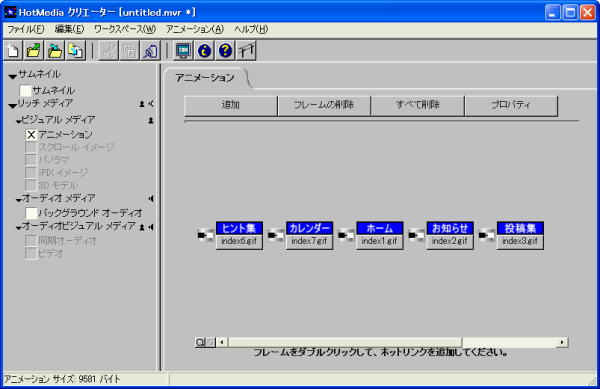The width and height of the screenshot is (600, 389).
Task: Click the blue question mark help icon
Action: pyautogui.click(x=225, y=50)
